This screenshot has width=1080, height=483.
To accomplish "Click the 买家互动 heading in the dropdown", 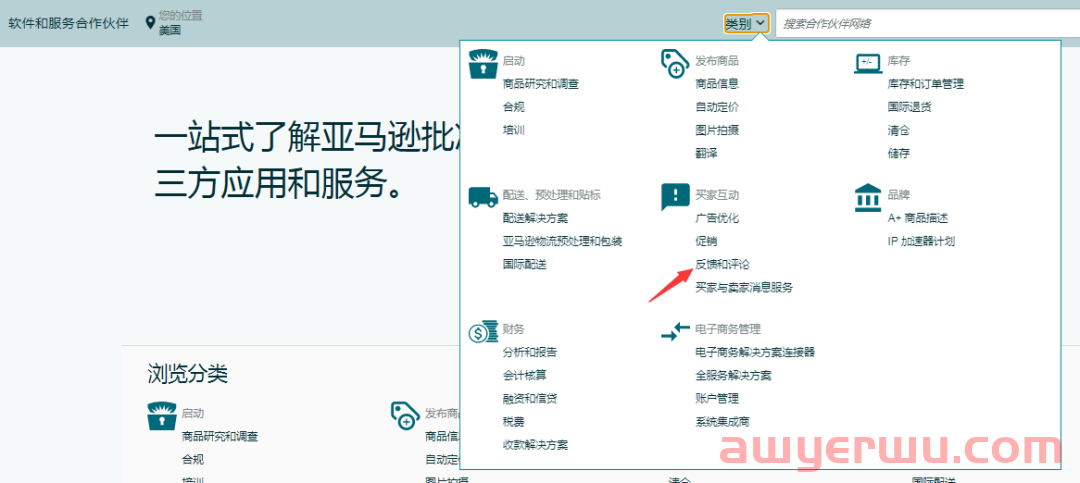I will 717,195.
